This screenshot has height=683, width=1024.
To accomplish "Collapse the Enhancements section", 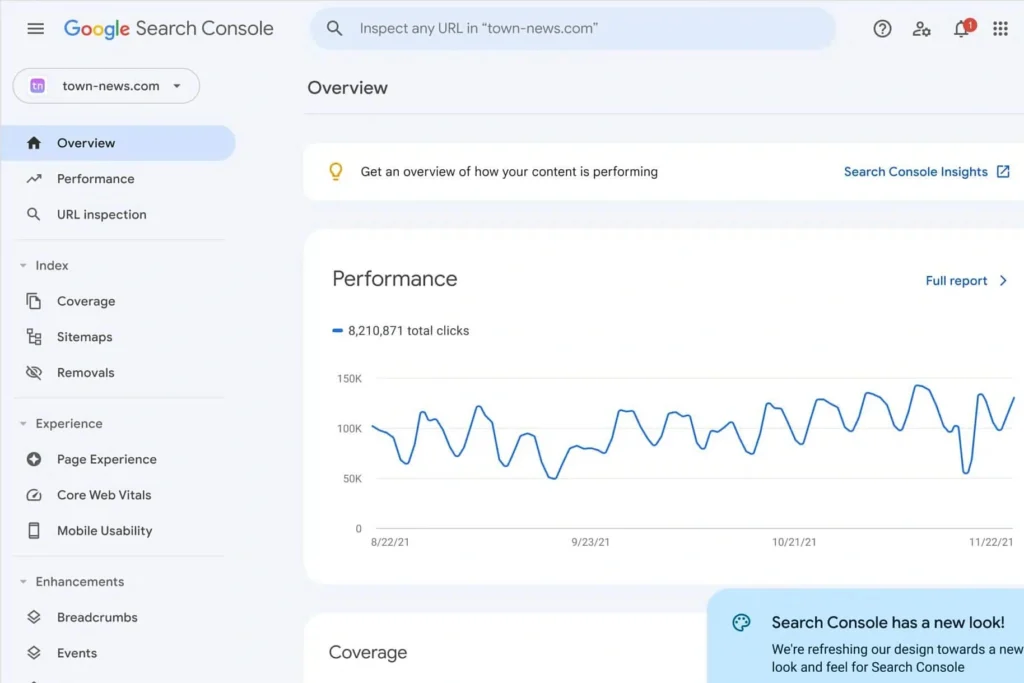I will (24, 582).
